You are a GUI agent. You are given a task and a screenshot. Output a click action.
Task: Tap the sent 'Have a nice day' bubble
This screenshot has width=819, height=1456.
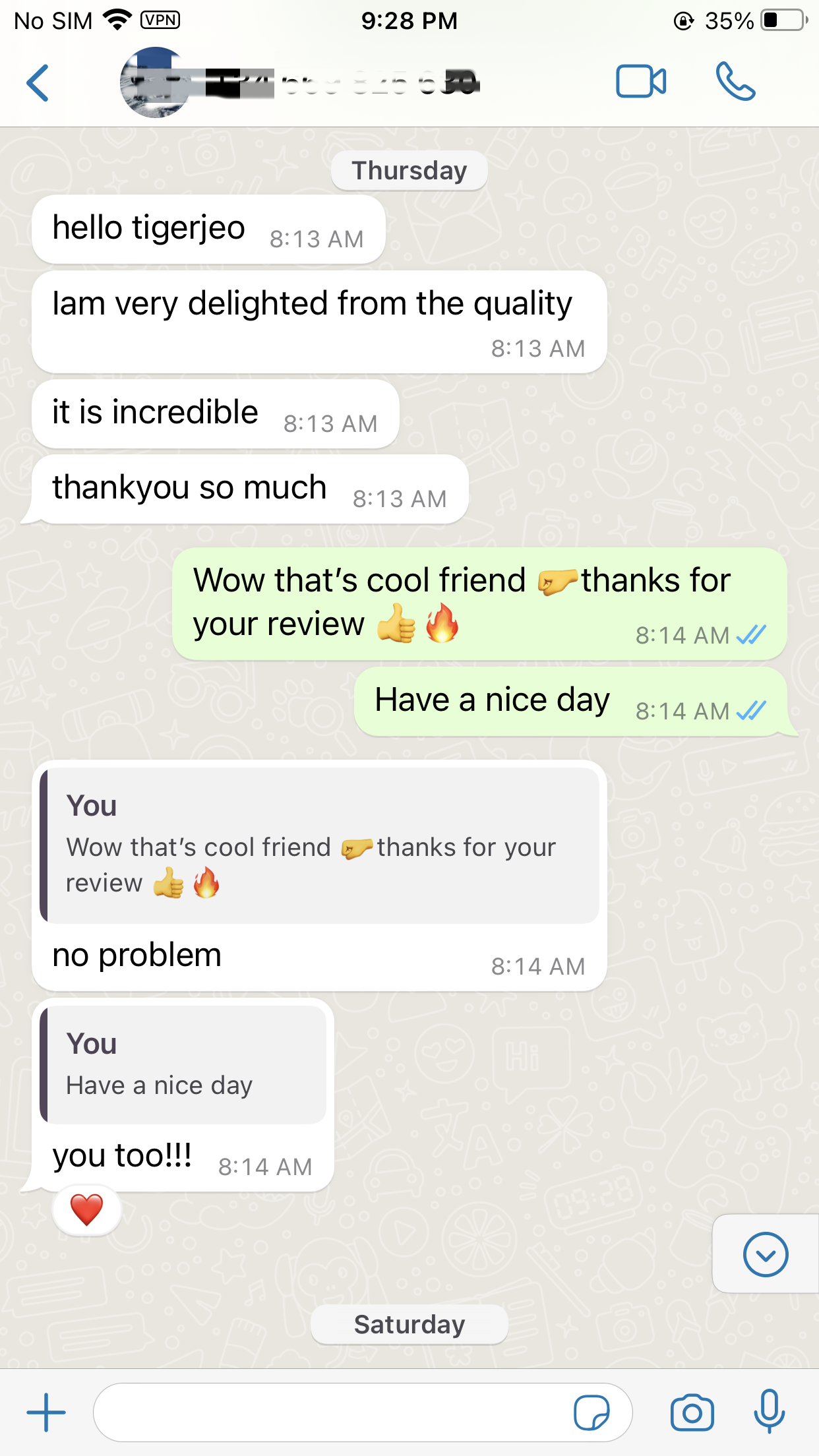[571, 701]
